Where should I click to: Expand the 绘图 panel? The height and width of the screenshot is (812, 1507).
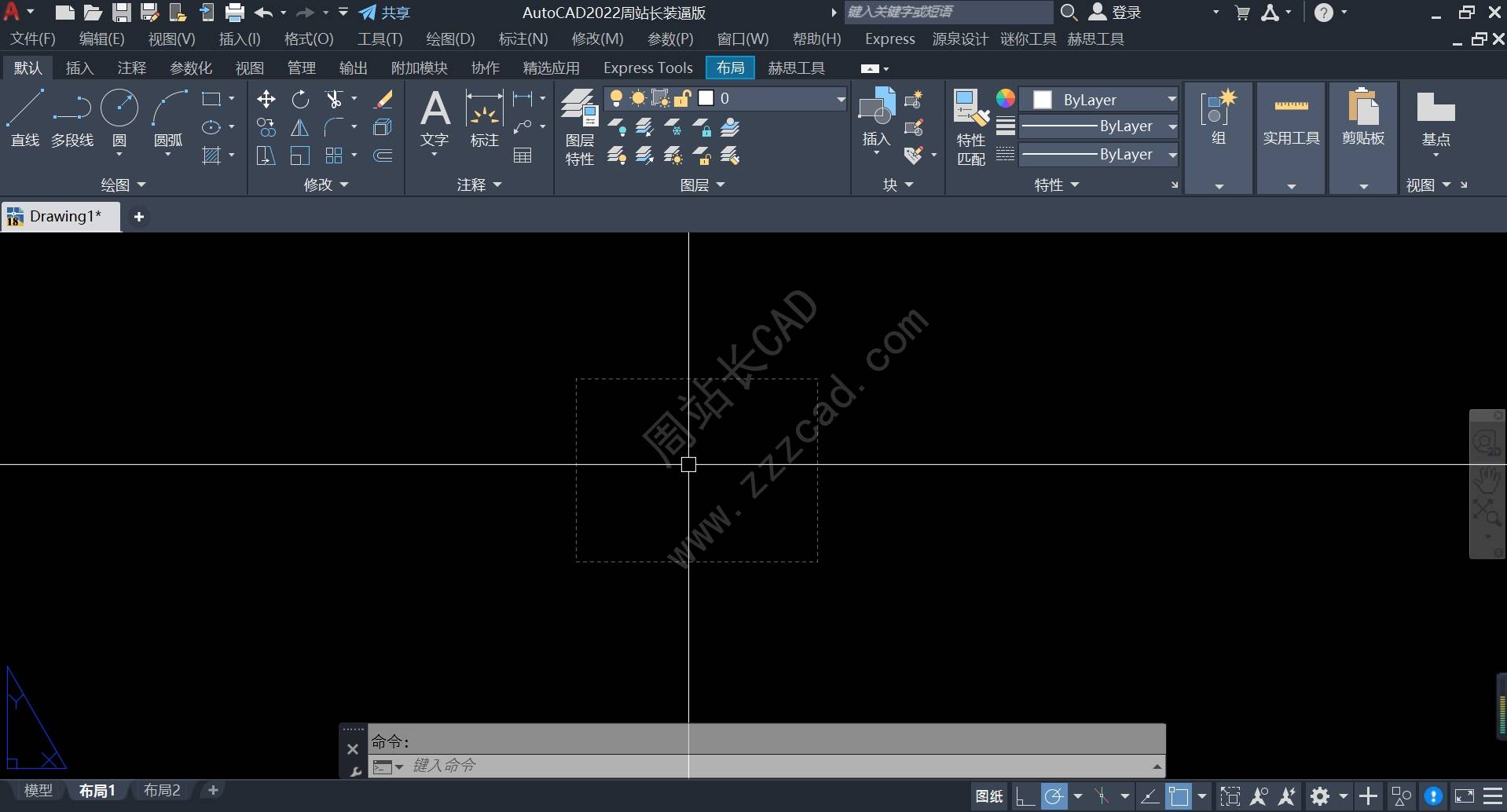pyautogui.click(x=123, y=185)
